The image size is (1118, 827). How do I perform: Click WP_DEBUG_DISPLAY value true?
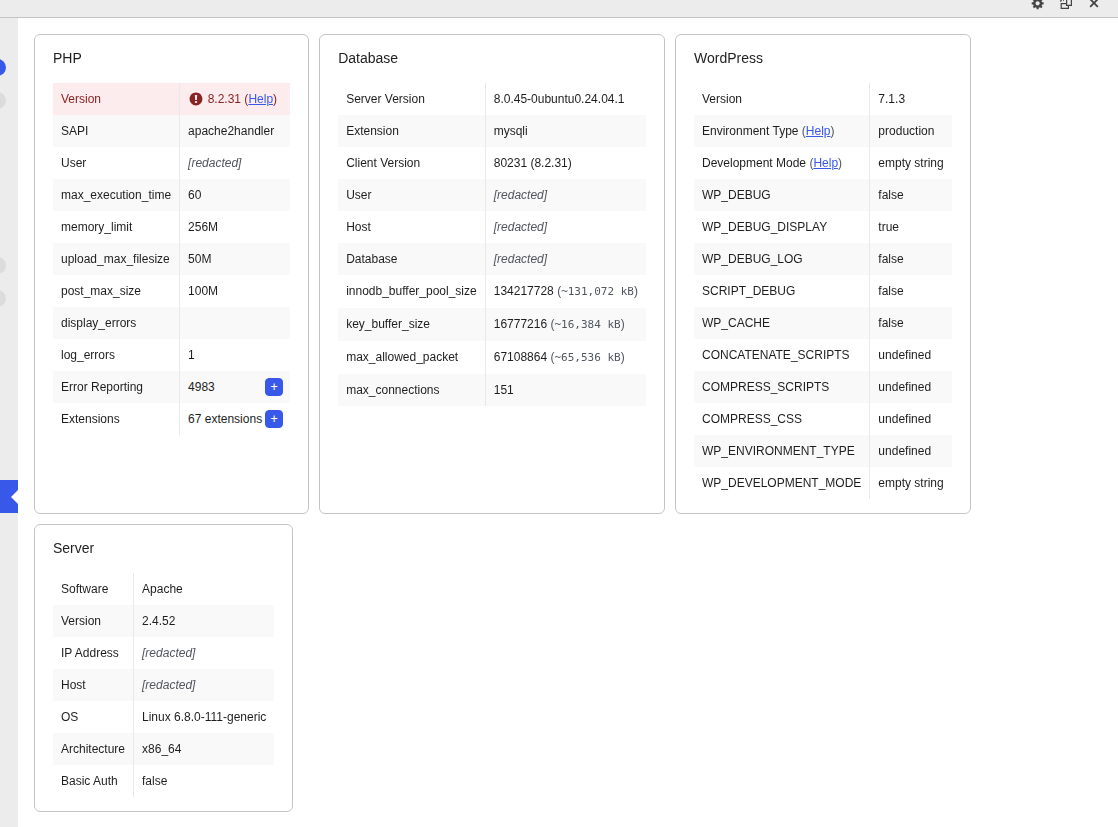(x=888, y=227)
